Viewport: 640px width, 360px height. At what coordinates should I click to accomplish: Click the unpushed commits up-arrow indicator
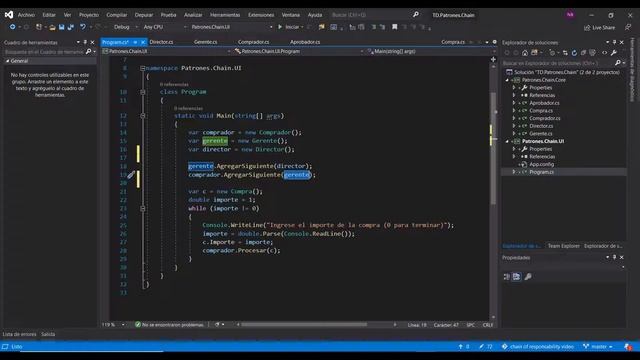pos(464,347)
